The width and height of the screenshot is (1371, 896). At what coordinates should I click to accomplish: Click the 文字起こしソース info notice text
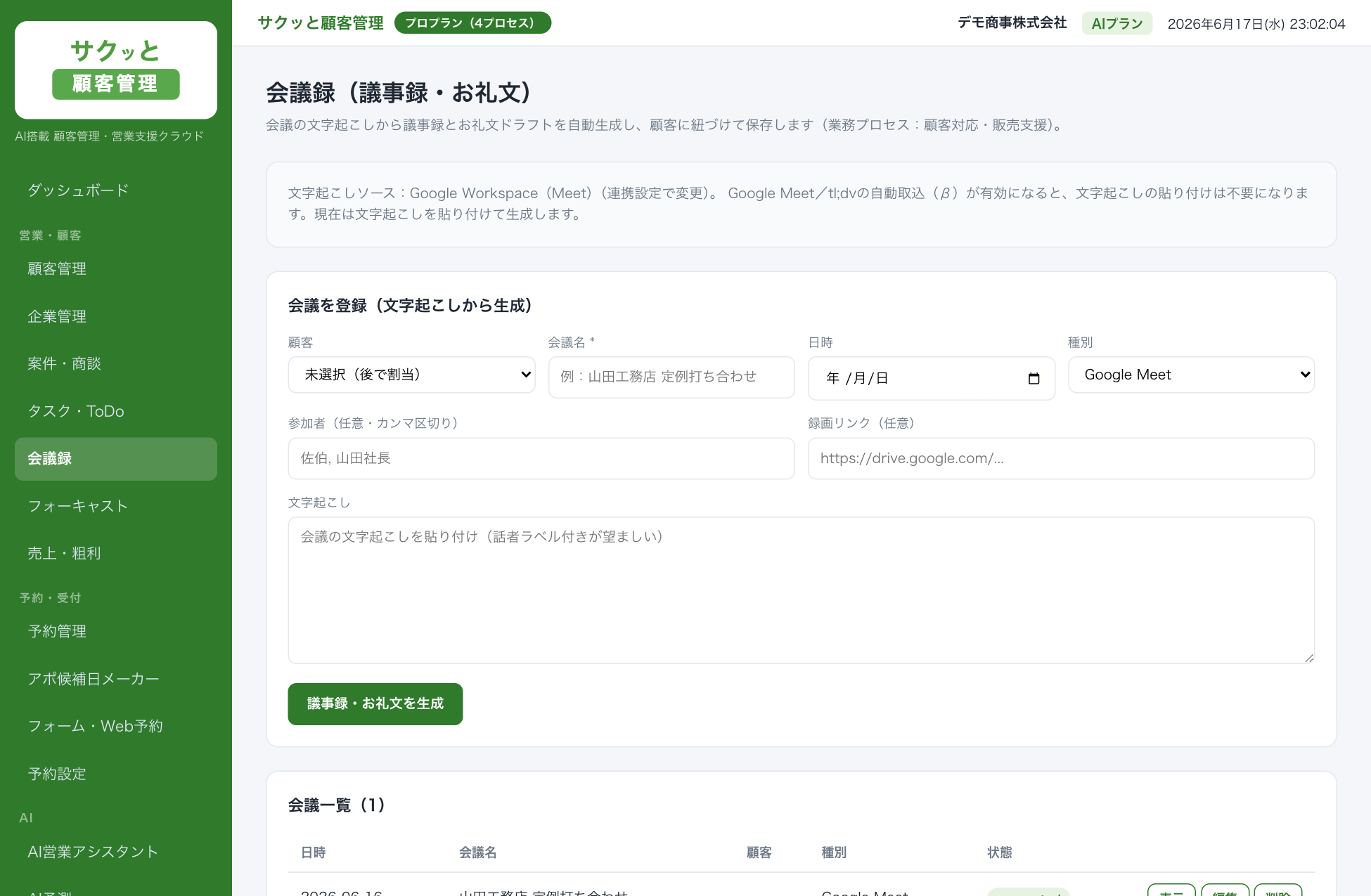[x=799, y=203]
